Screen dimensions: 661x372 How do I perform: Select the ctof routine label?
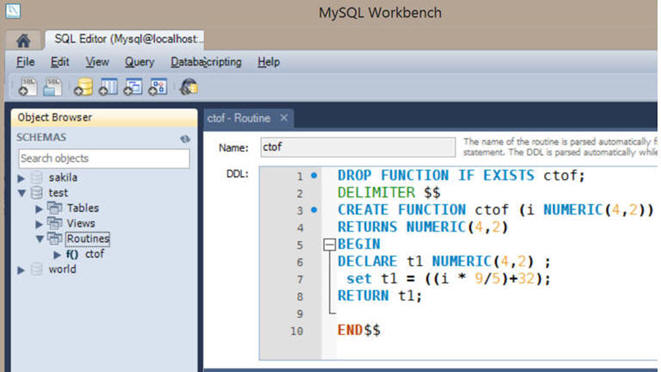pyautogui.click(x=94, y=254)
